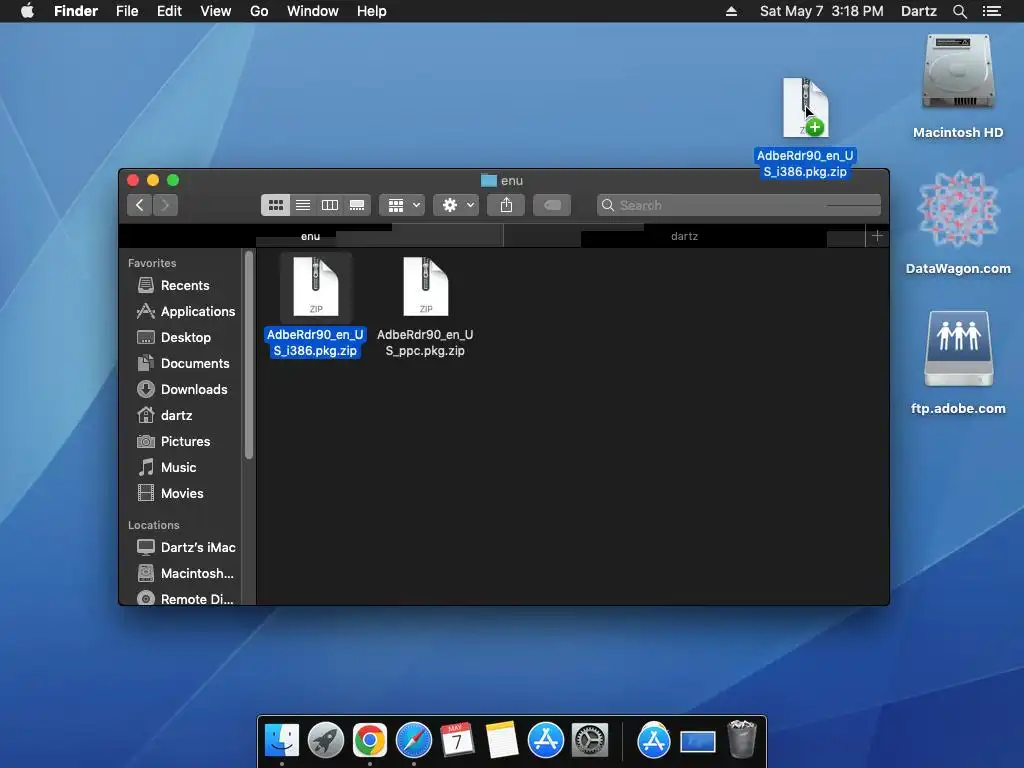The width and height of the screenshot is (1024, 768).
Task: Open Spotlight search in menu bar
Action: coord(959,11)
